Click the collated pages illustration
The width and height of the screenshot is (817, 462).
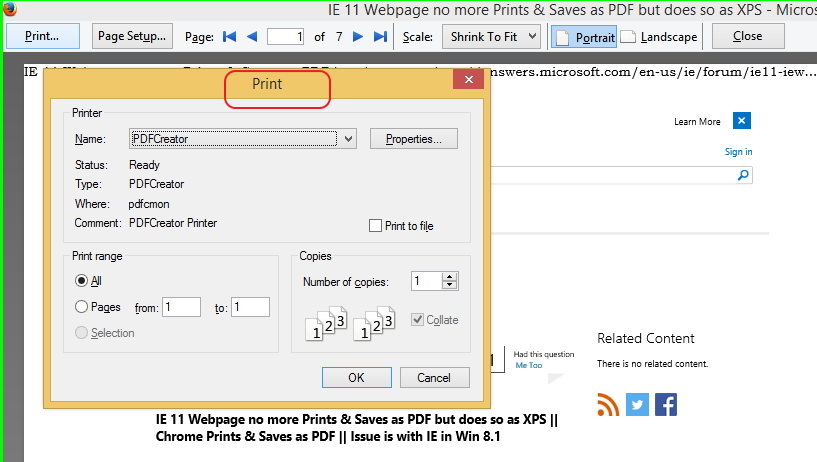pos(350,324)
